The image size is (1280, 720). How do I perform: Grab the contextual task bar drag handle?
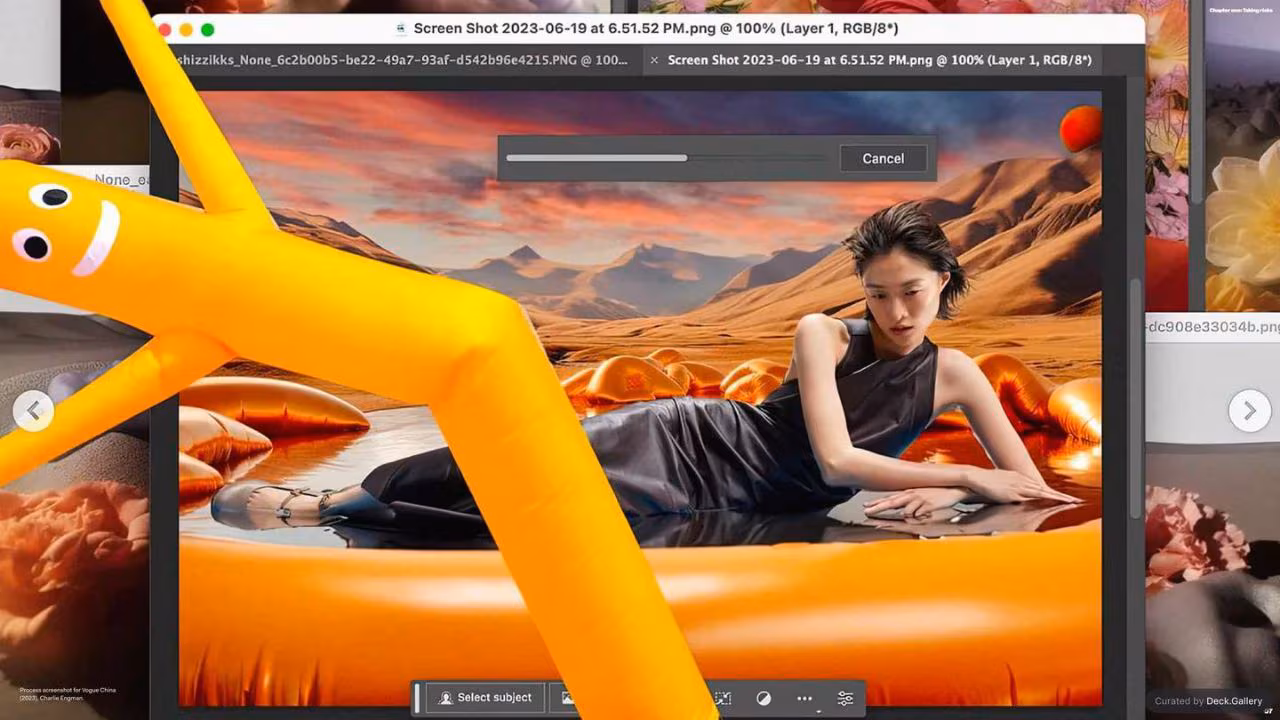[x=417, y=698]
